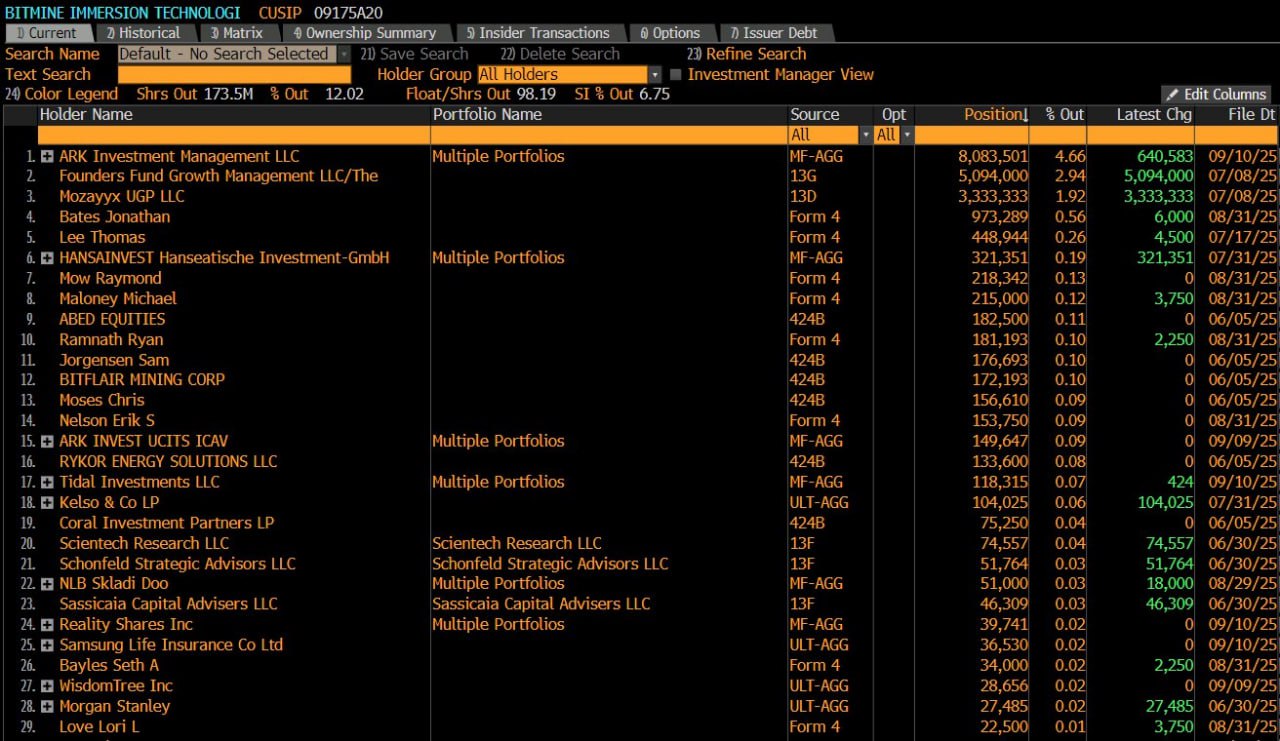Select the Moses Chris holder

pos(102,400)
